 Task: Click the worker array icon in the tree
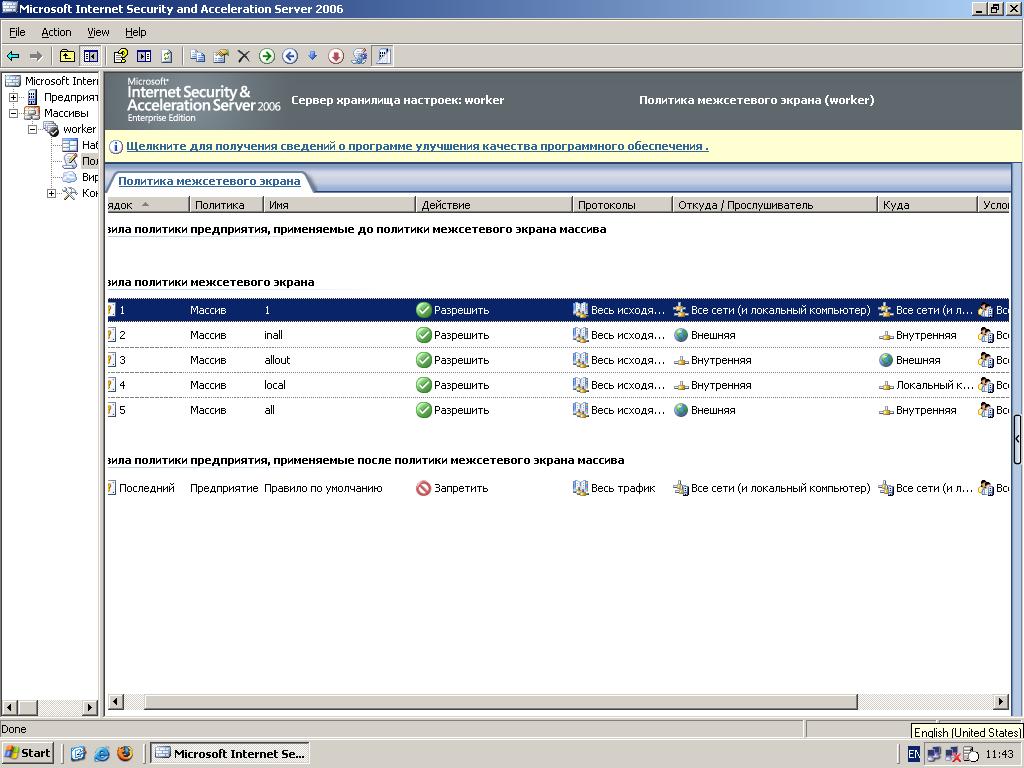tap(51, 129)
